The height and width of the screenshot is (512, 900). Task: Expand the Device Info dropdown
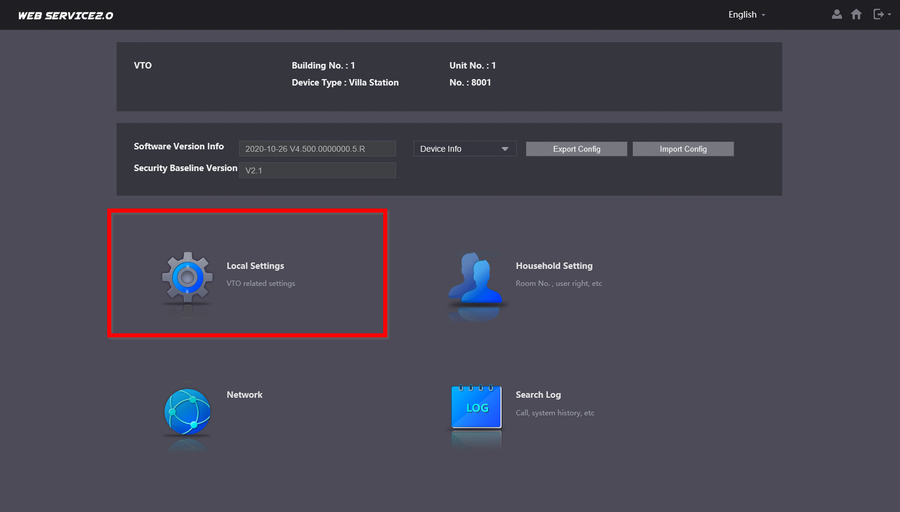464,149
